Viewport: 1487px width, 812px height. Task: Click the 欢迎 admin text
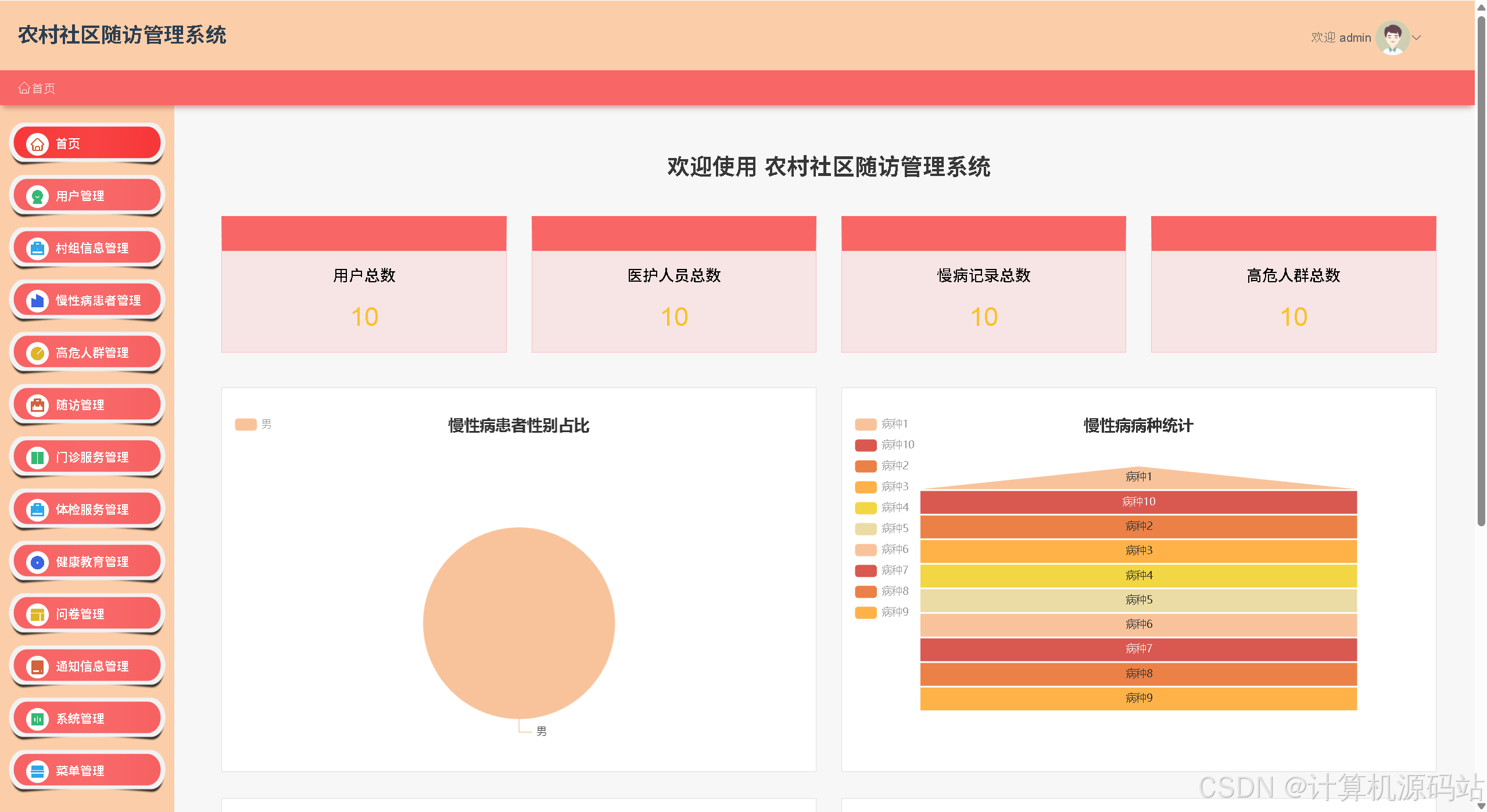1341,38
